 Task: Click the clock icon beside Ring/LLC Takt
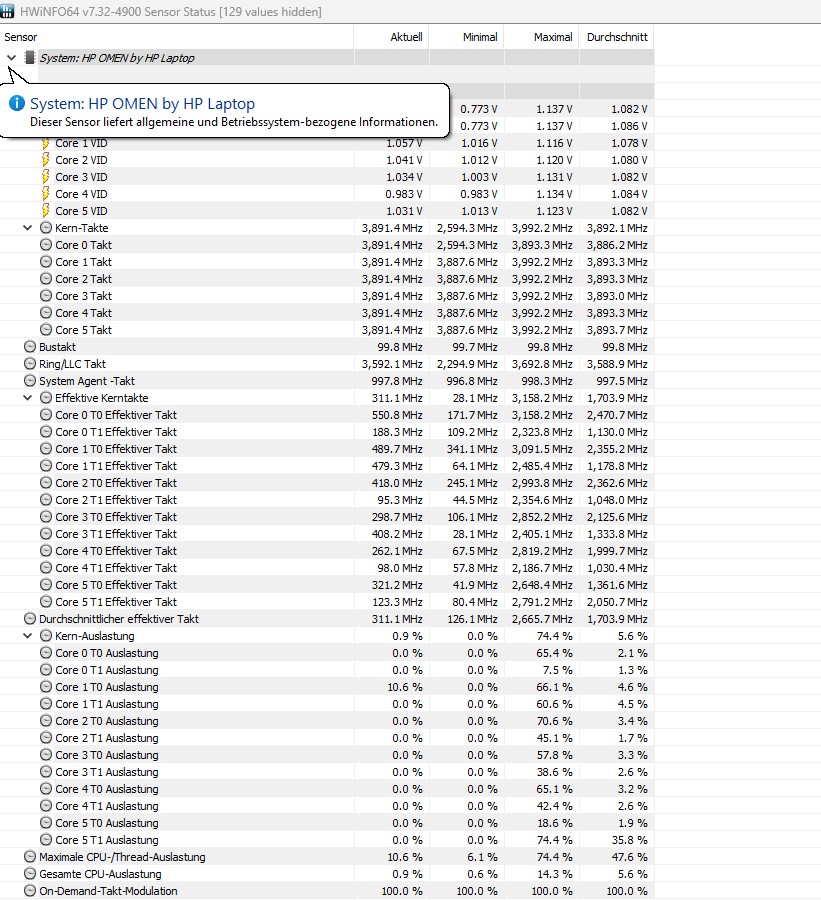[x=30, y=364]
